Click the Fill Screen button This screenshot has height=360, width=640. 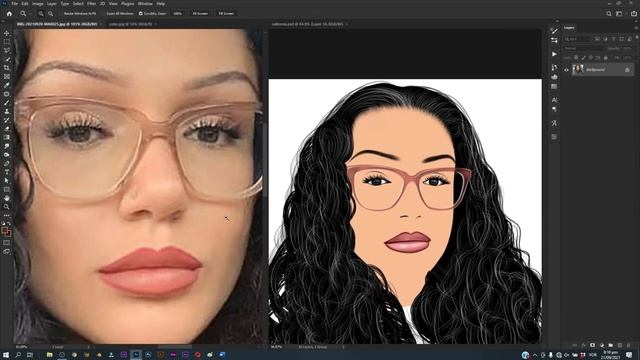pos(226,13)
